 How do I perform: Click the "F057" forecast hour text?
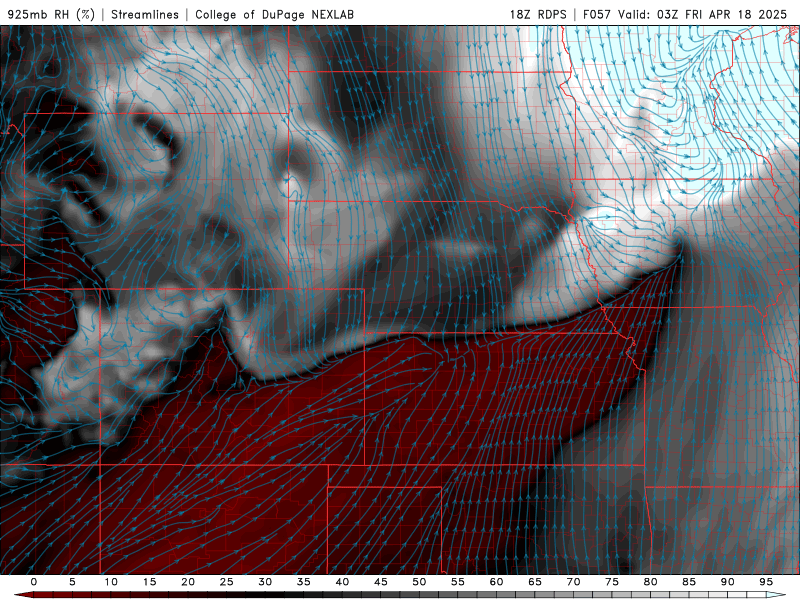pyautogui.click(x=597, y=14)
